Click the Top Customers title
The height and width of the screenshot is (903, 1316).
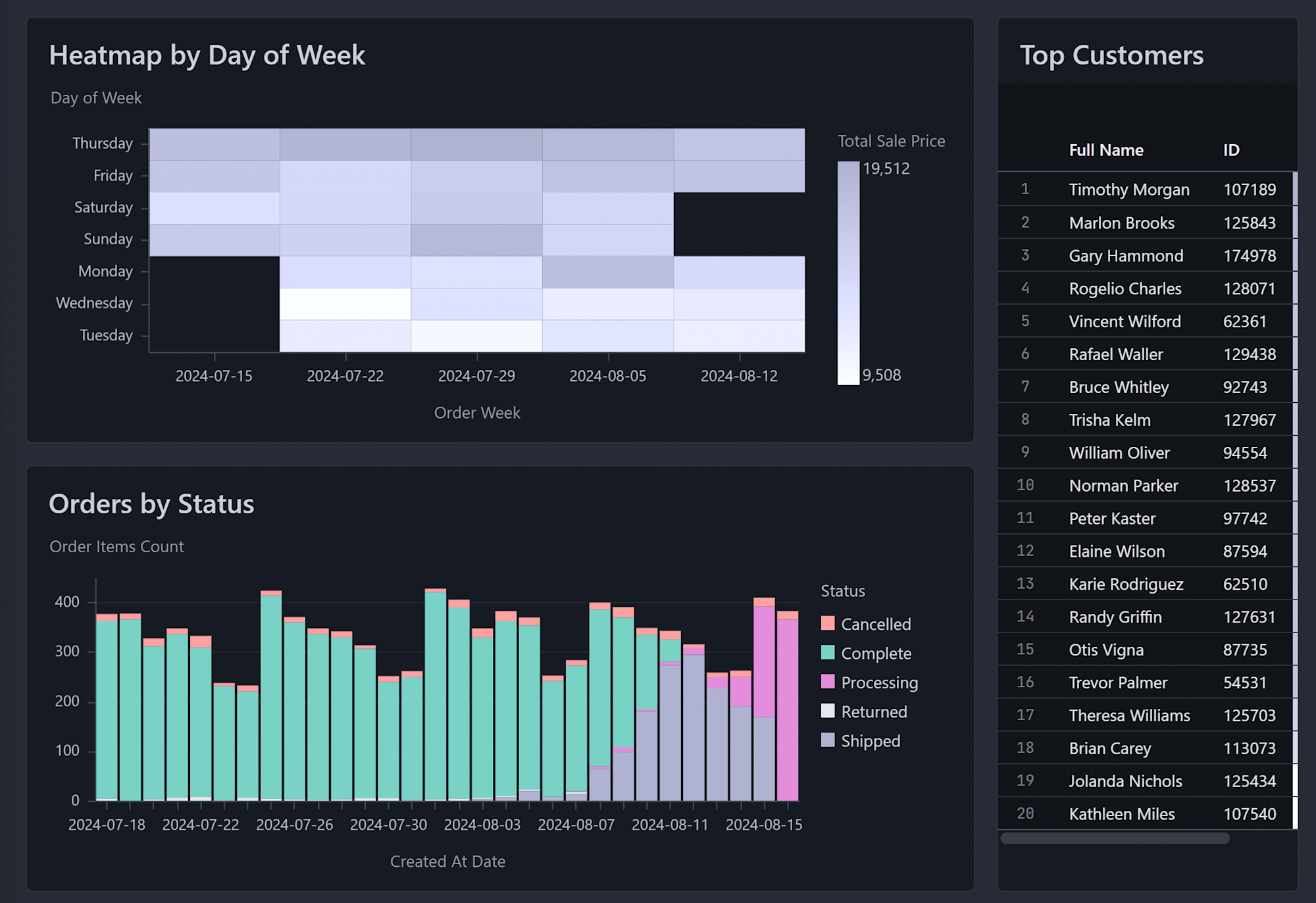coord(1111,55)
